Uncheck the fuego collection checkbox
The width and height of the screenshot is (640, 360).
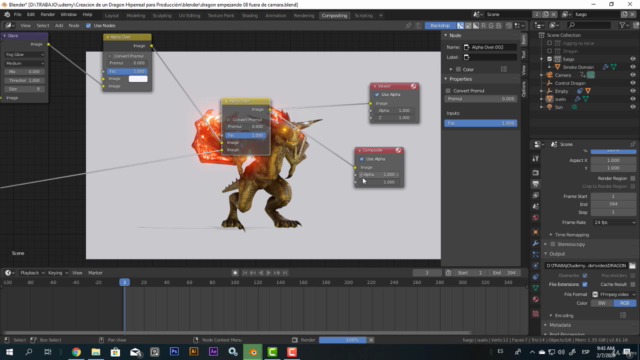[x=549, y=59]
